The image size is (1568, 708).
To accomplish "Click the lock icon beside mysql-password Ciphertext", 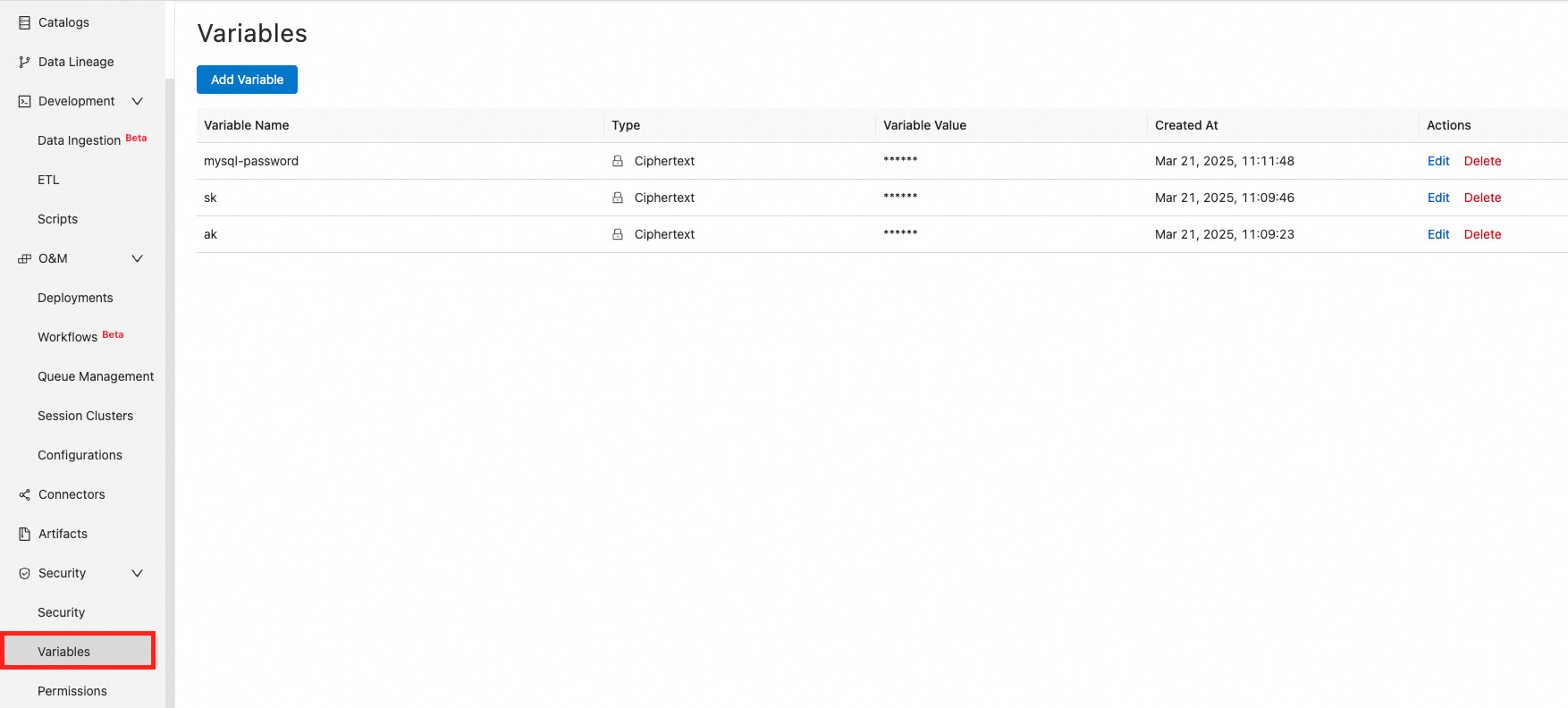I will [618, 161].
